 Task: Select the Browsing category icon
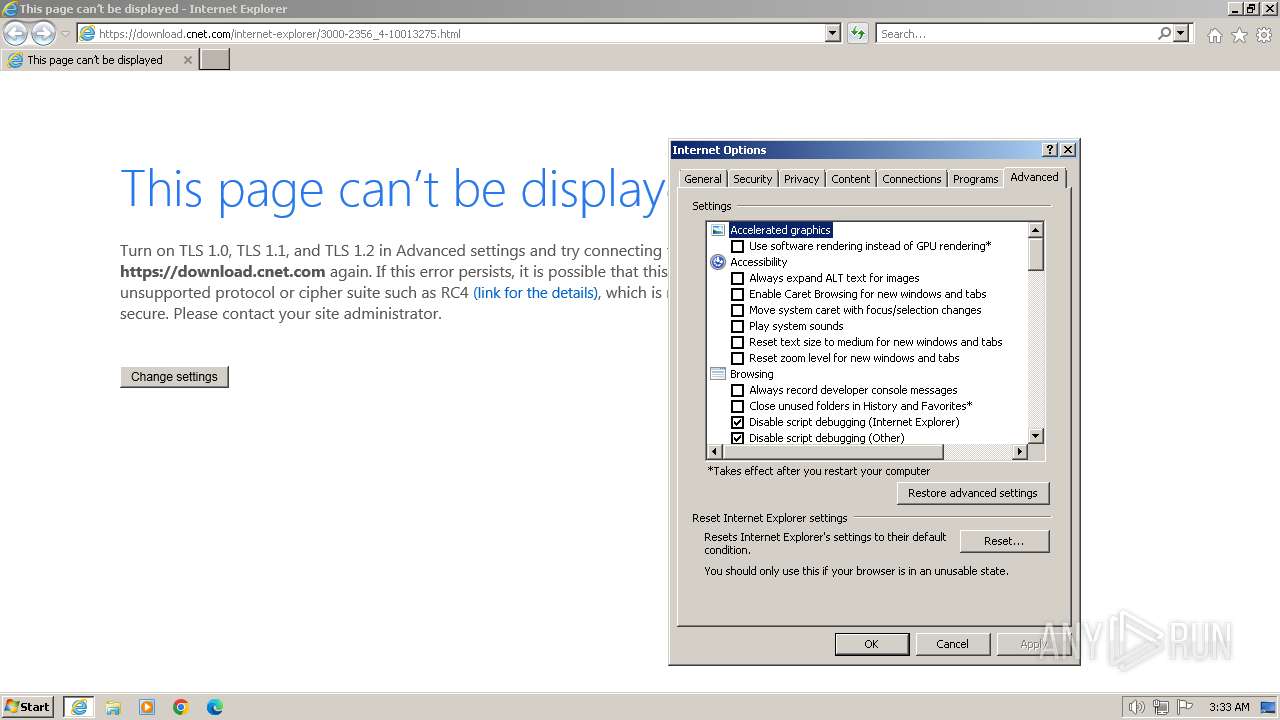click(x=717, y=374)
